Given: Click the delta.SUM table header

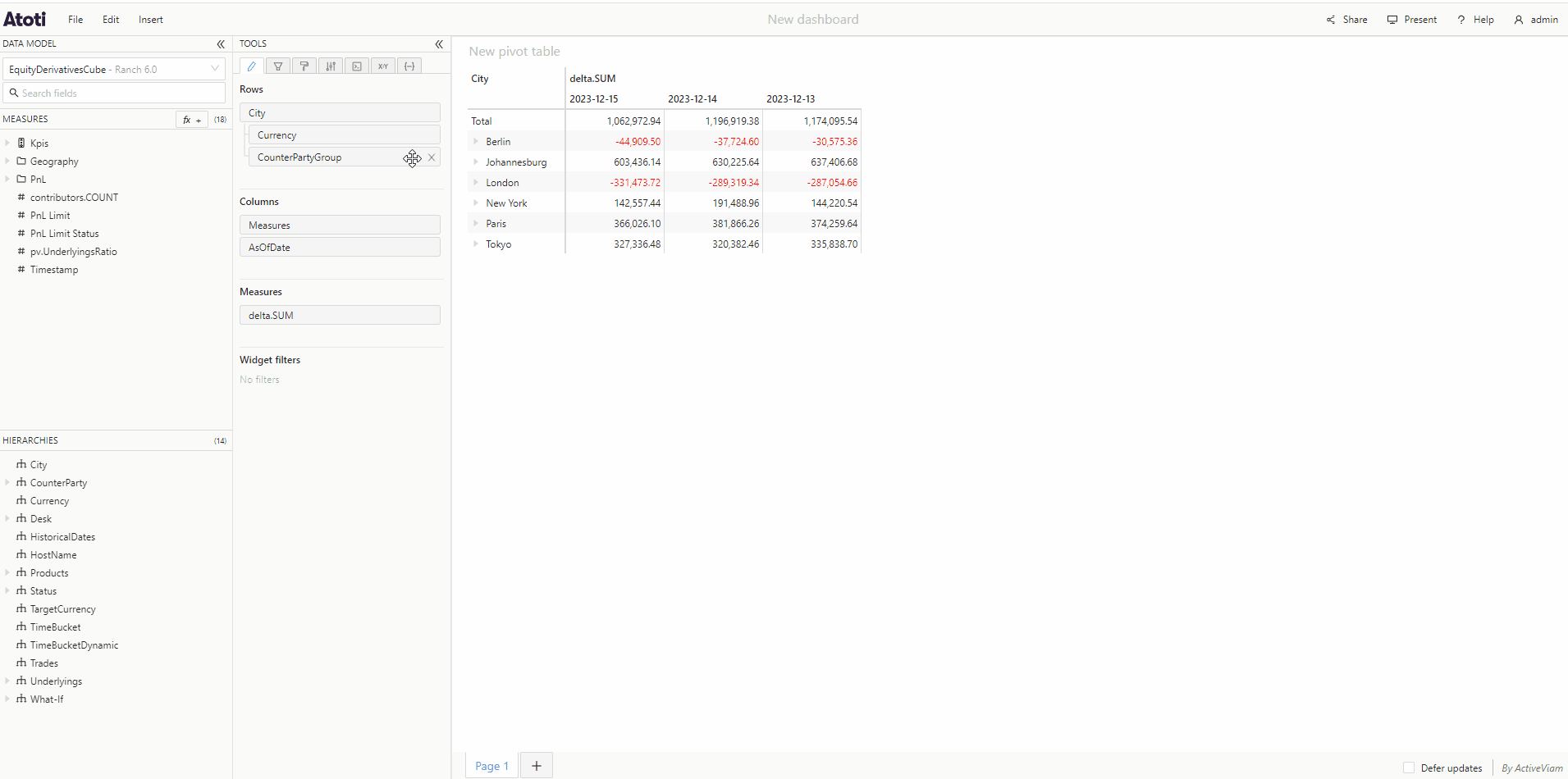Looking at the screenshot, I should pyautogui.click(x=592, y=79).
